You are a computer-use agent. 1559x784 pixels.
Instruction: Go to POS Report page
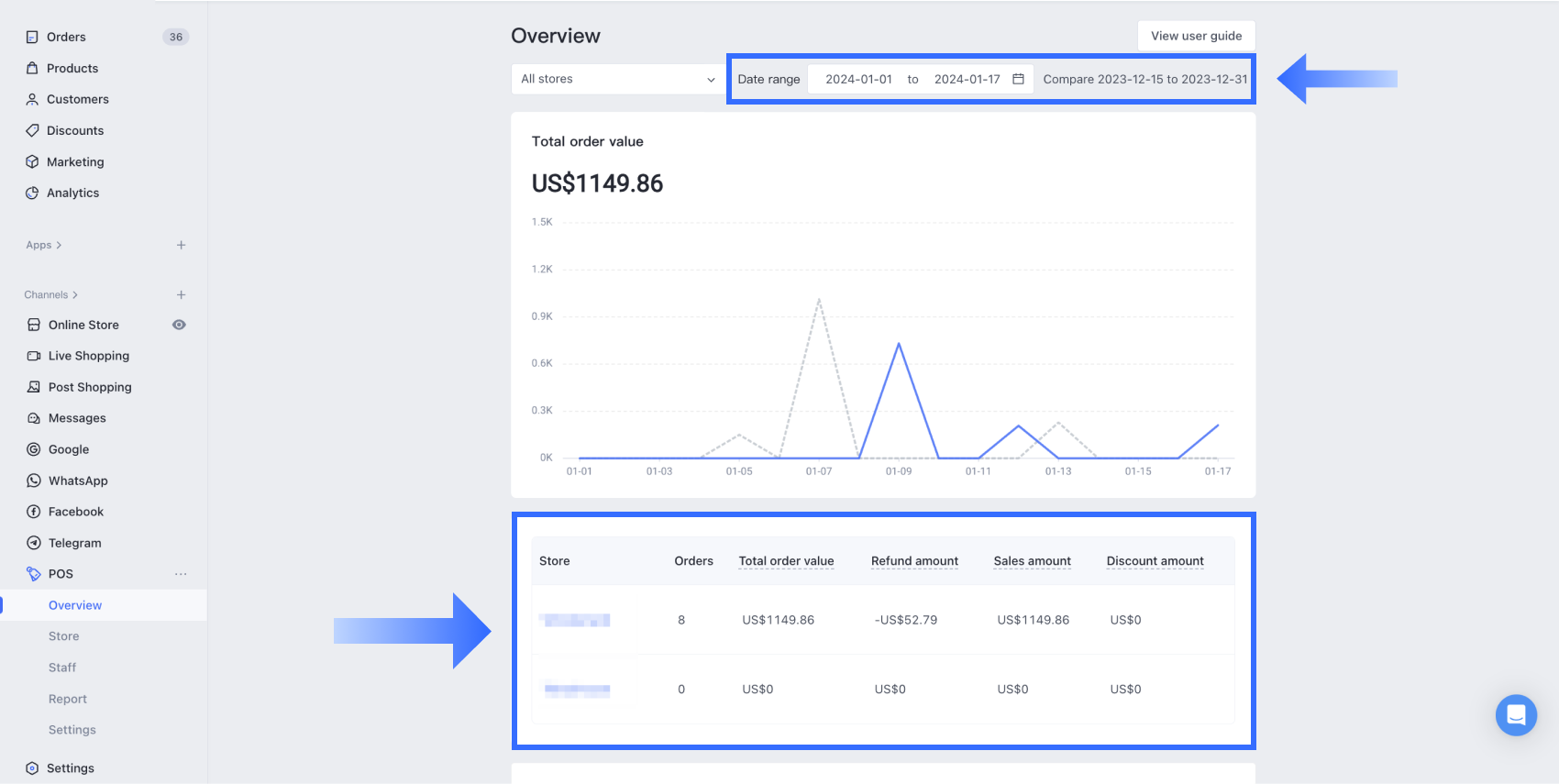[x=68, y=699]
